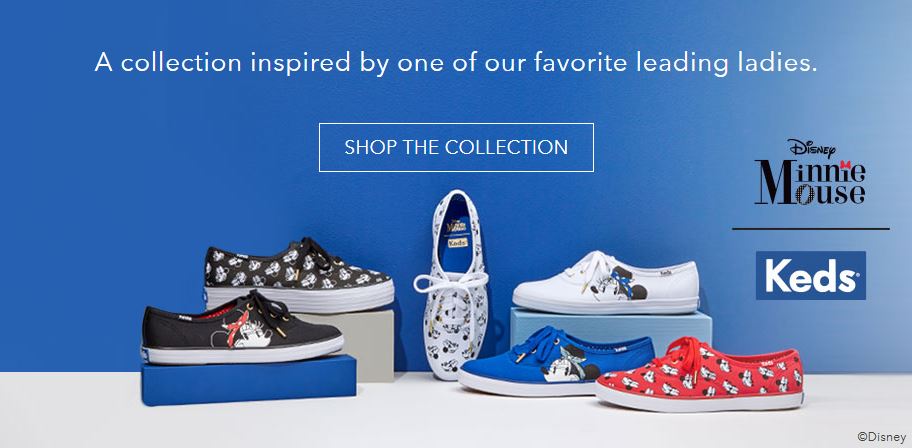
Task: Click the ©Disney copyright text
Action: tap(881, 436)
